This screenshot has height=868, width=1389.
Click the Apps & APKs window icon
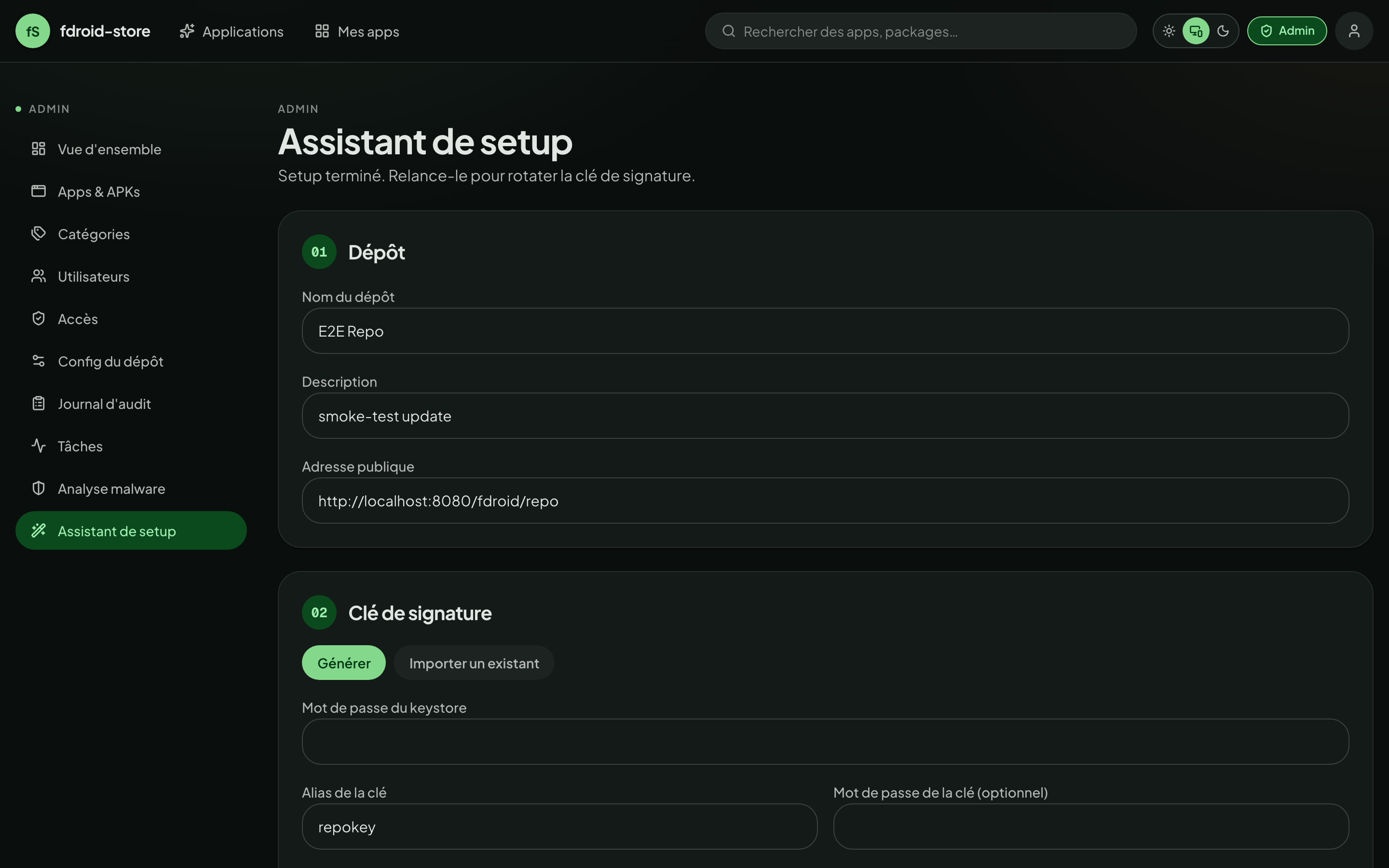pyautogui.click(x=39, y=191)
